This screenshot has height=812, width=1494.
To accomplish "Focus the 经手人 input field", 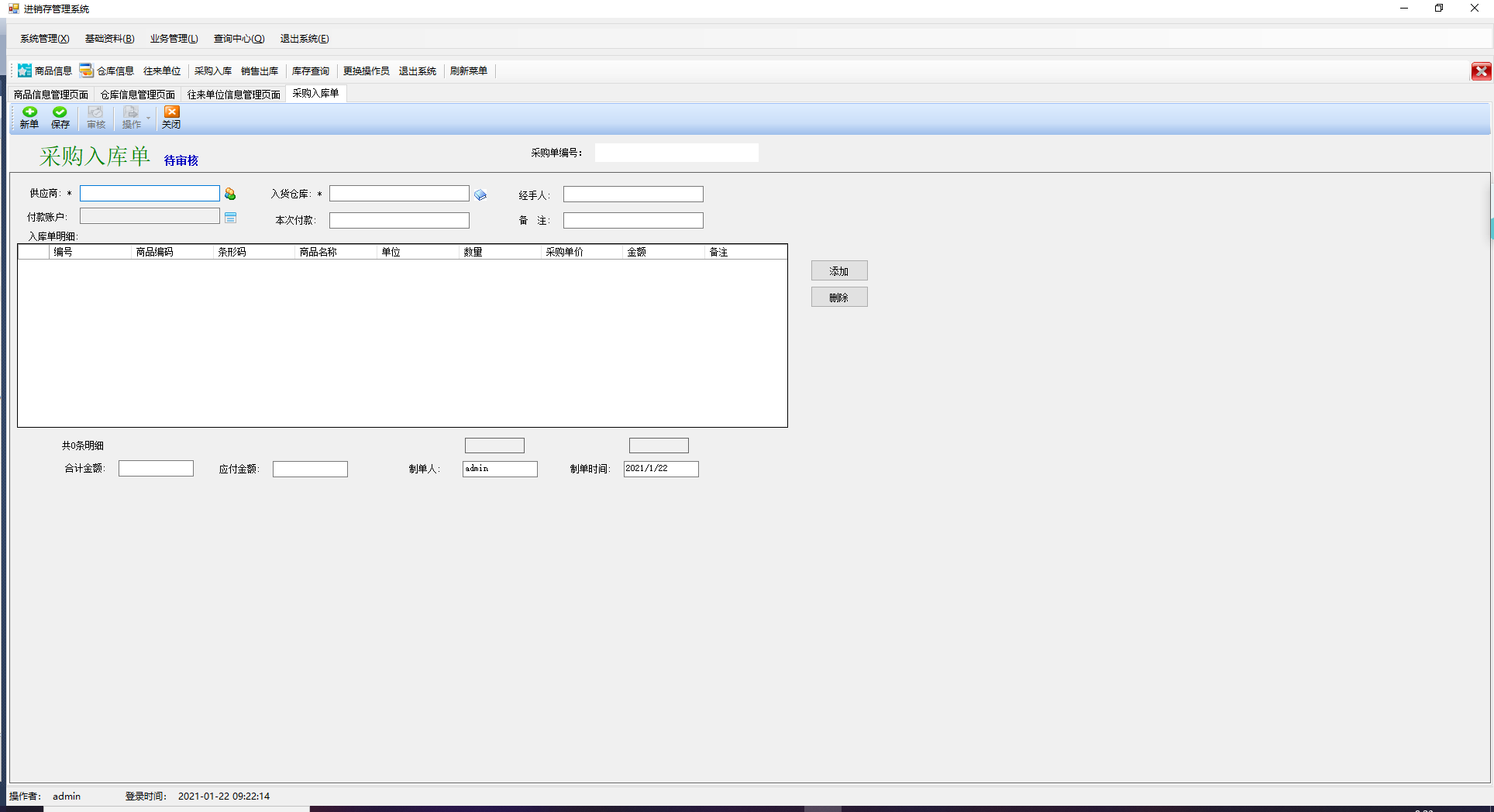I will pos(633,194).
